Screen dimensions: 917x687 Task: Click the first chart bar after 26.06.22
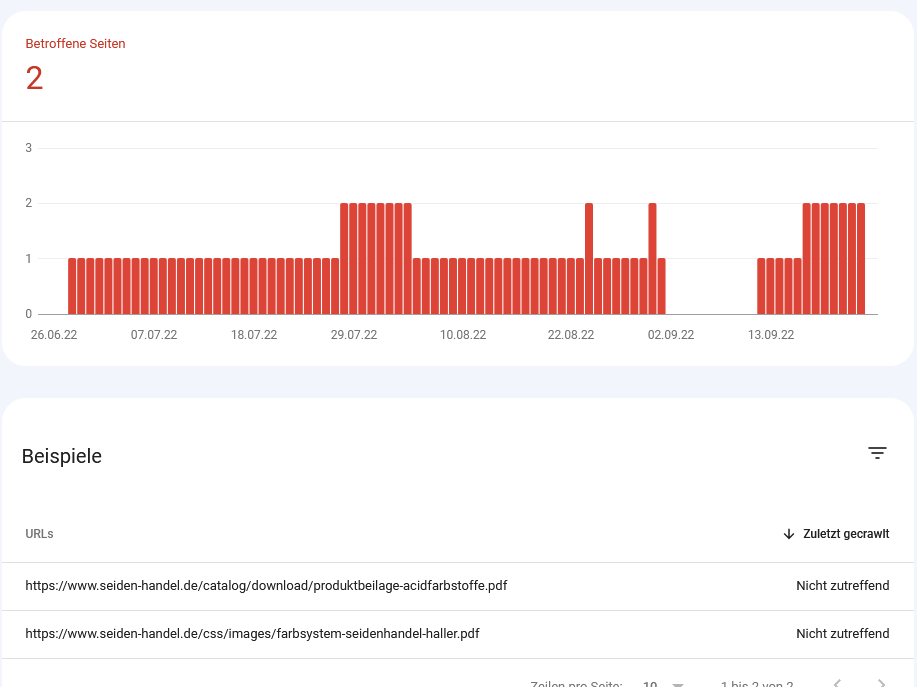click(x=72, y=286)
